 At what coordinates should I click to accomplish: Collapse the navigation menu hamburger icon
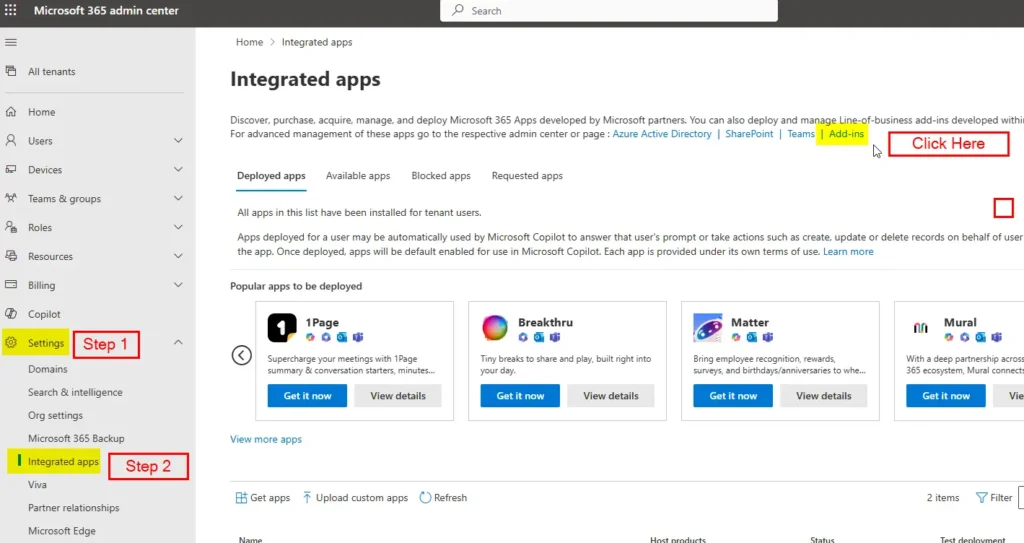coord(11,42)
